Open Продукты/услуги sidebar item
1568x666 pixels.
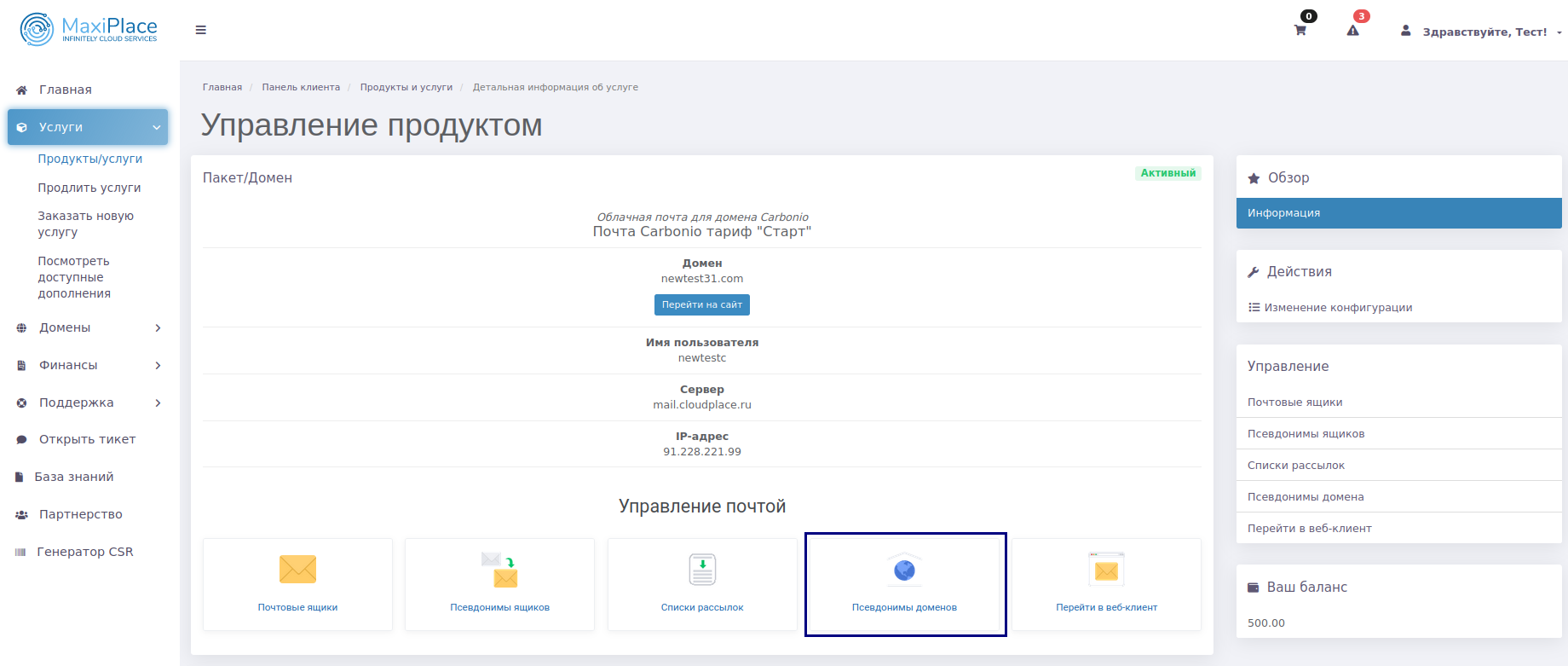(89, 159)
